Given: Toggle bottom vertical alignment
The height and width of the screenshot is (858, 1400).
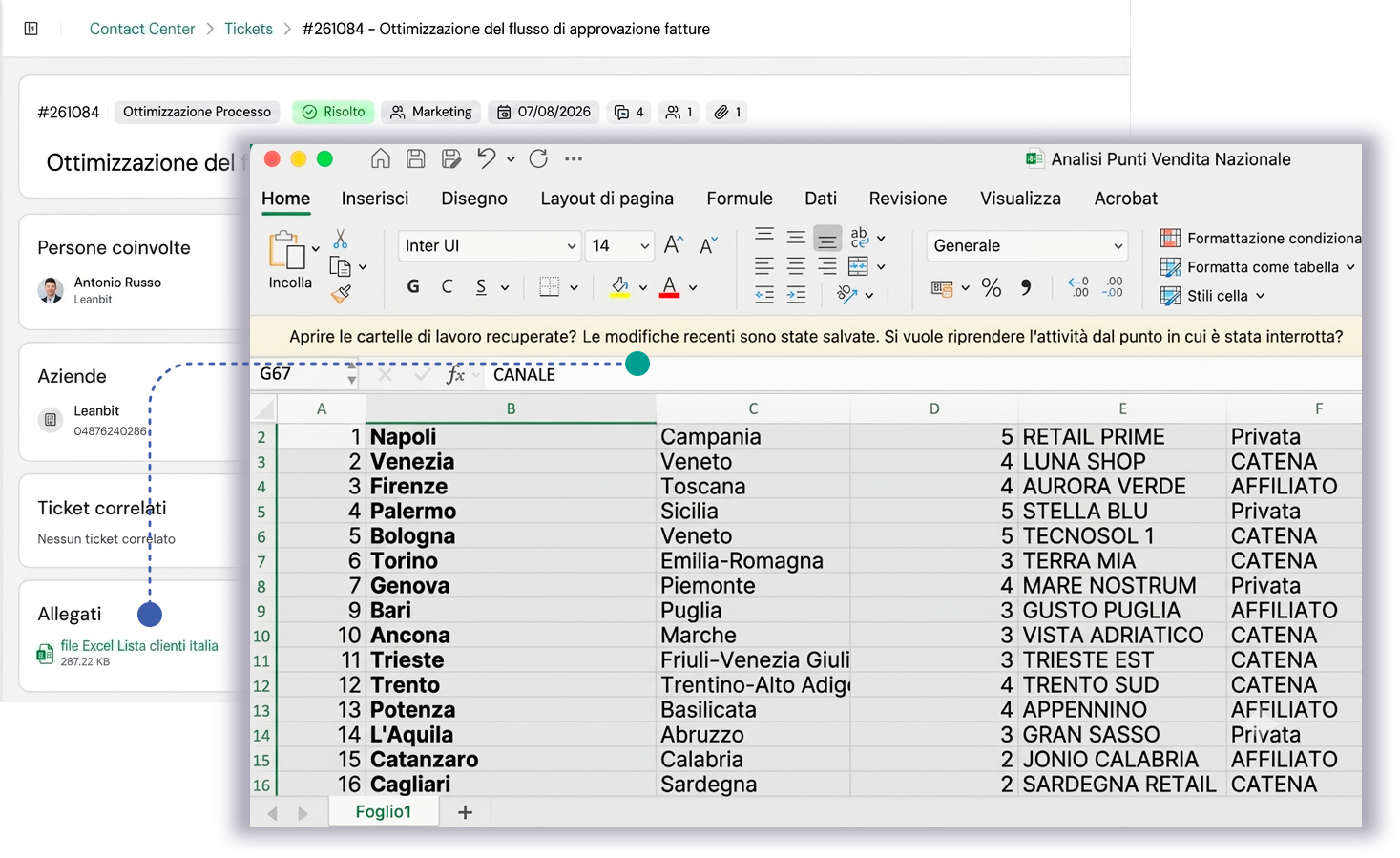Looking at the screenshot, I should pyautogui.click(x=827, y=238).
